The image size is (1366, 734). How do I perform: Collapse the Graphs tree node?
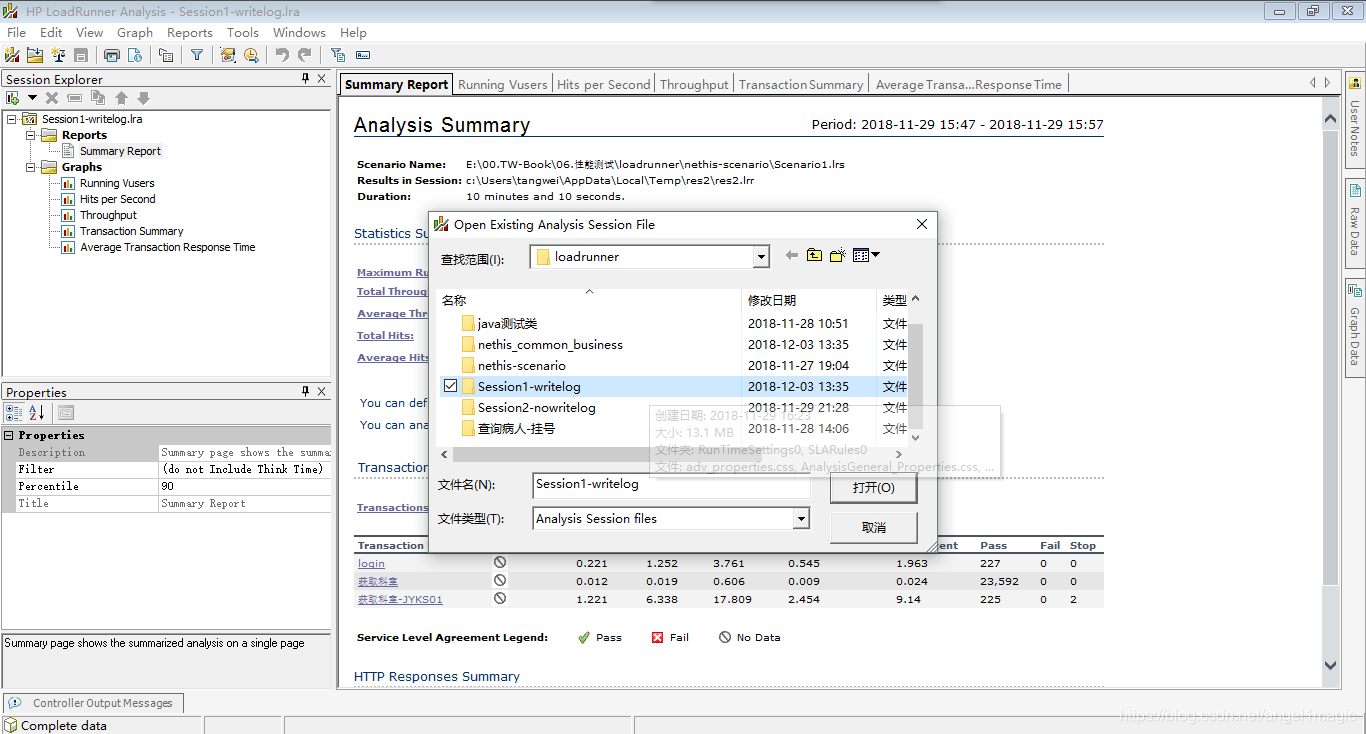30,167
